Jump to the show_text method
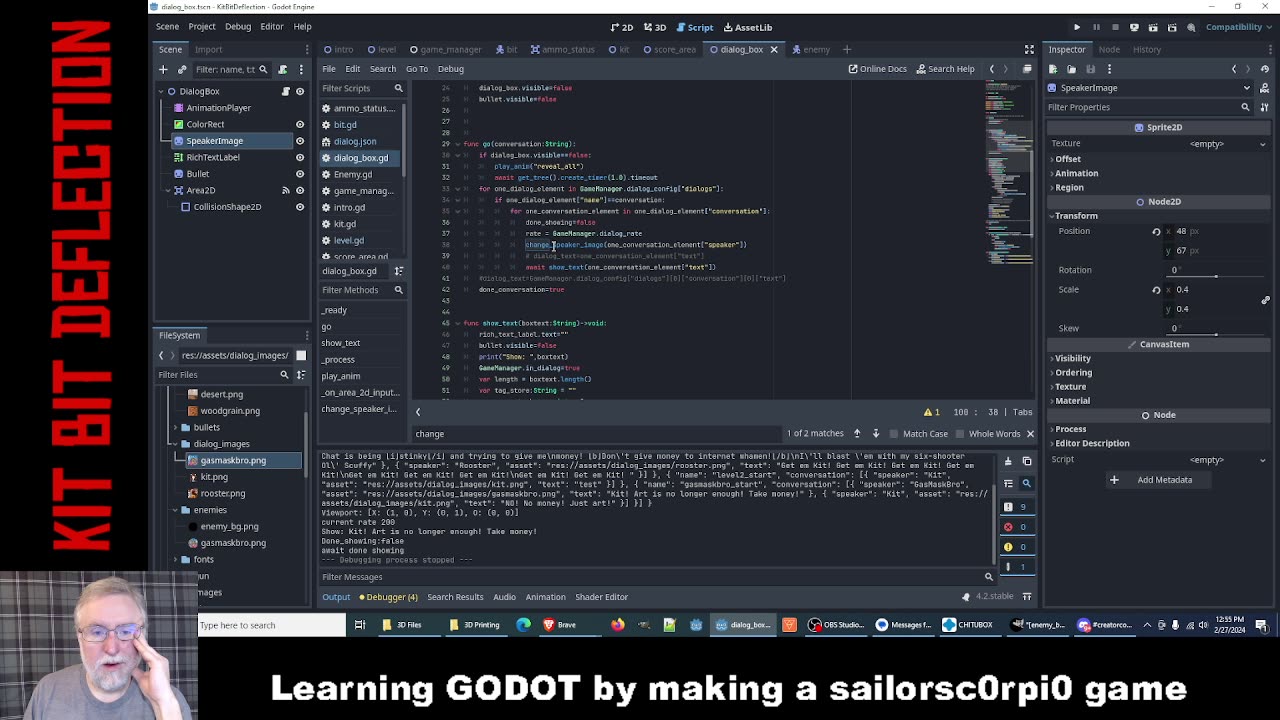 click(340, 343)
